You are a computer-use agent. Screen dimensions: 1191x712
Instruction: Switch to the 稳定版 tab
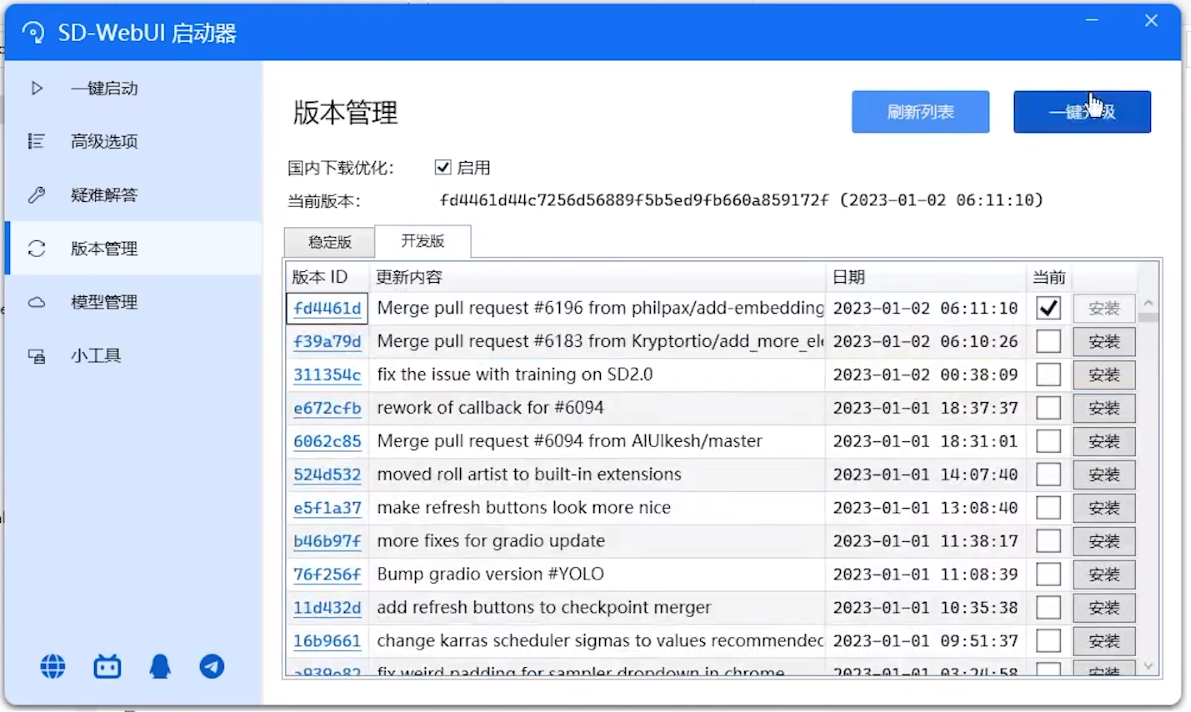pyautogui.click(x=329, y=242)
